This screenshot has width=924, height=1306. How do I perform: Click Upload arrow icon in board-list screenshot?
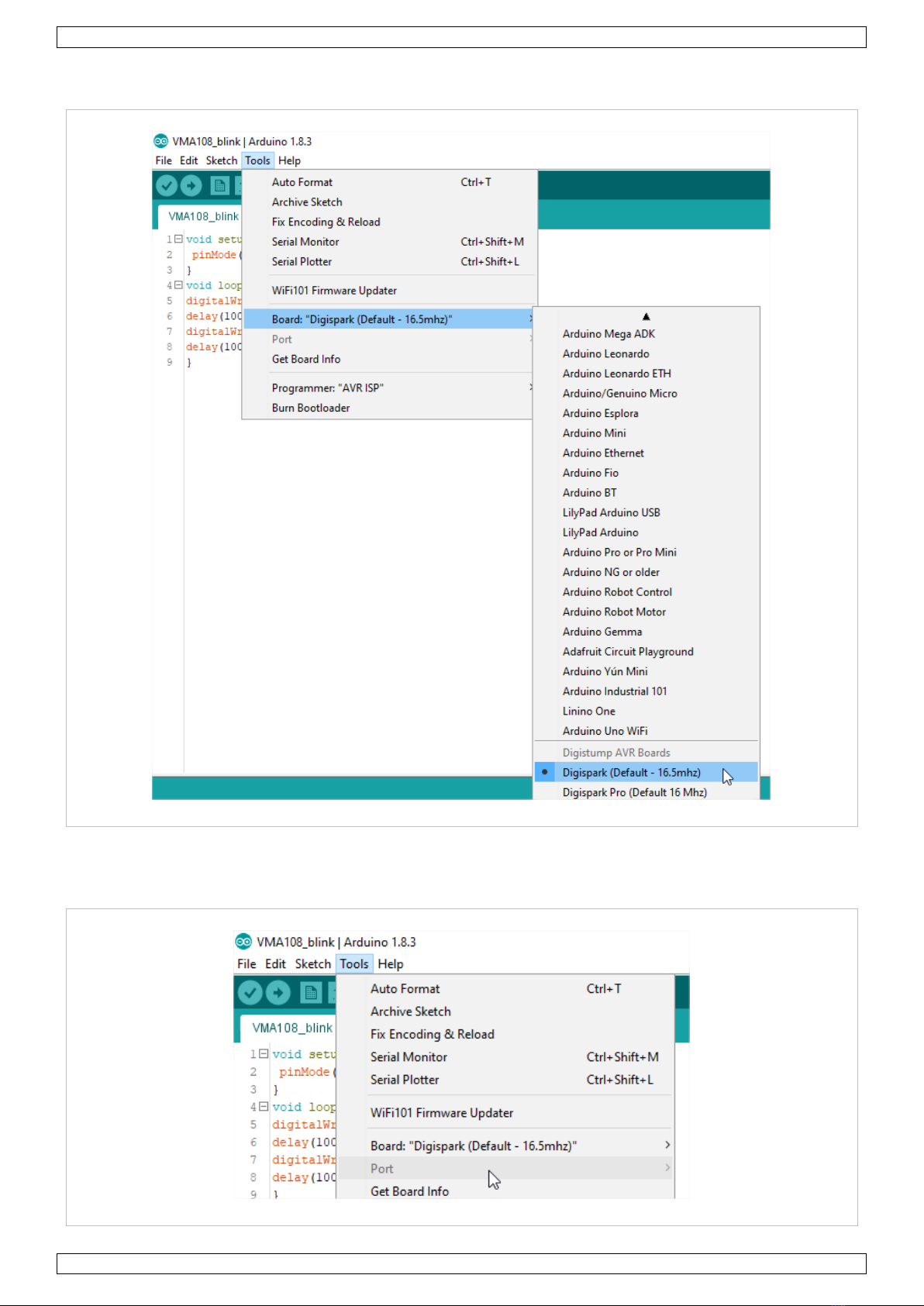click(x=191, y=186)
